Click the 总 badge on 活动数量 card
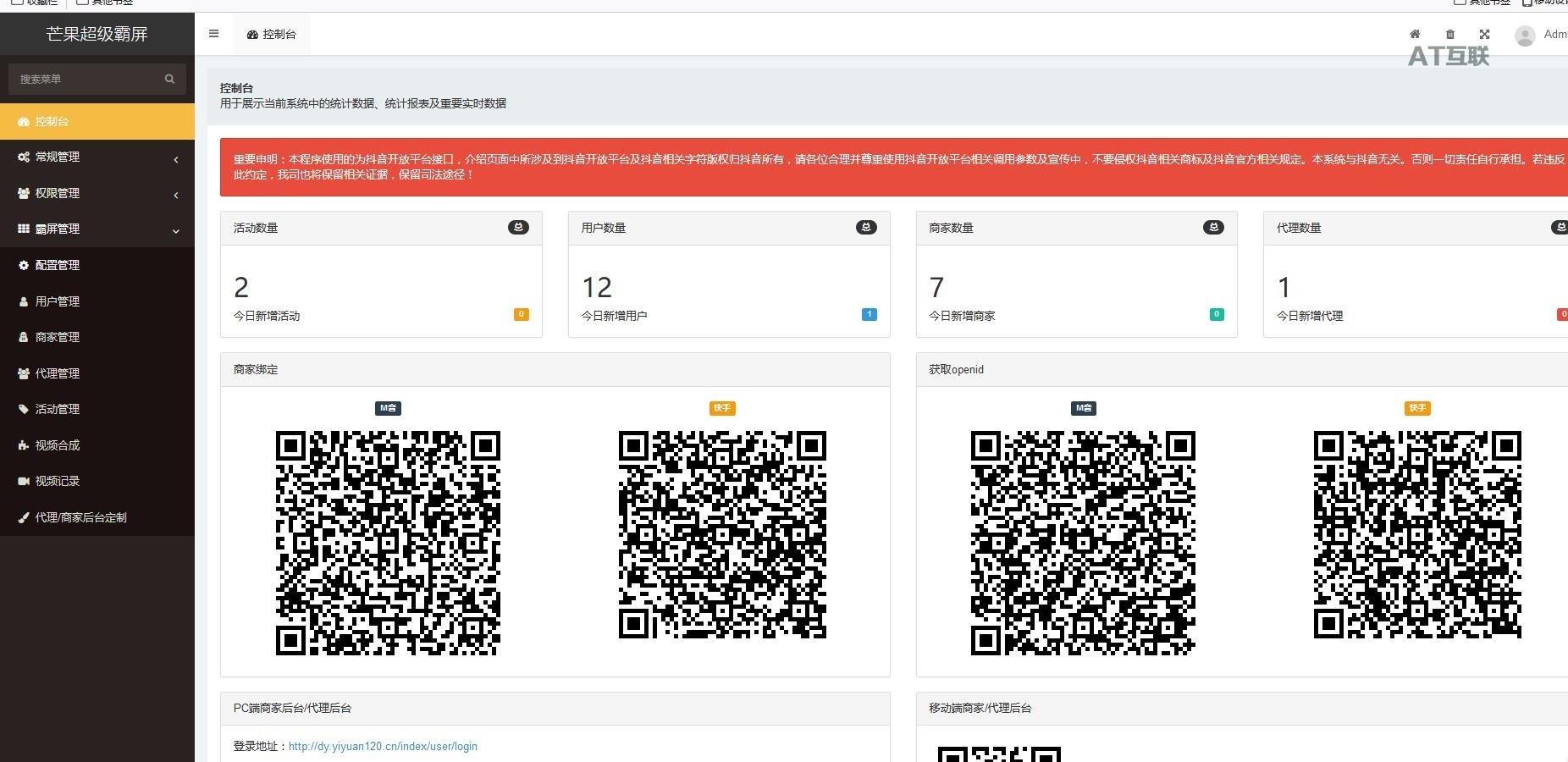 pyautogui.click(x=518, y=227)
